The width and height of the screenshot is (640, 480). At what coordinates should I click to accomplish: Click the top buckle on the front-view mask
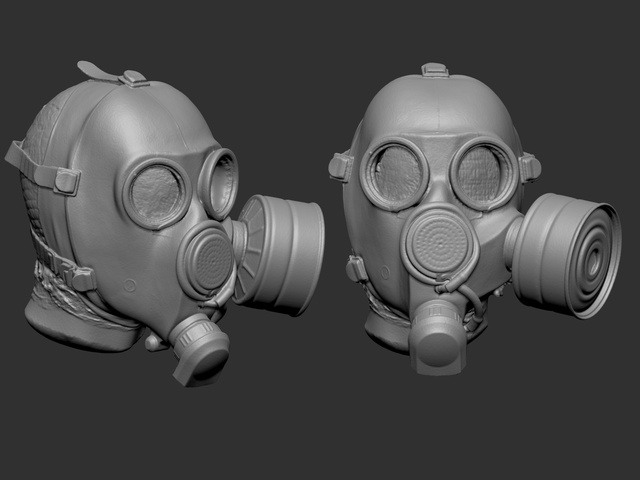coord(435,70)
